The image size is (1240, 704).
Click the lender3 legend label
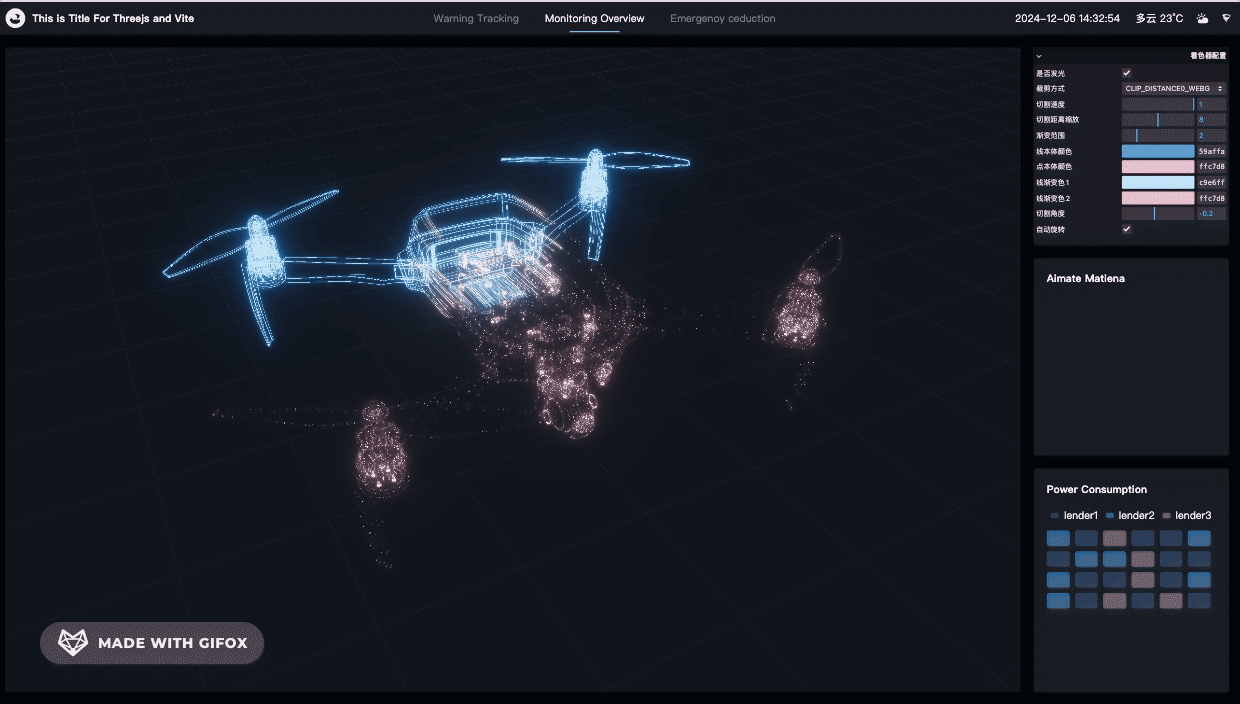[1193, 516]
